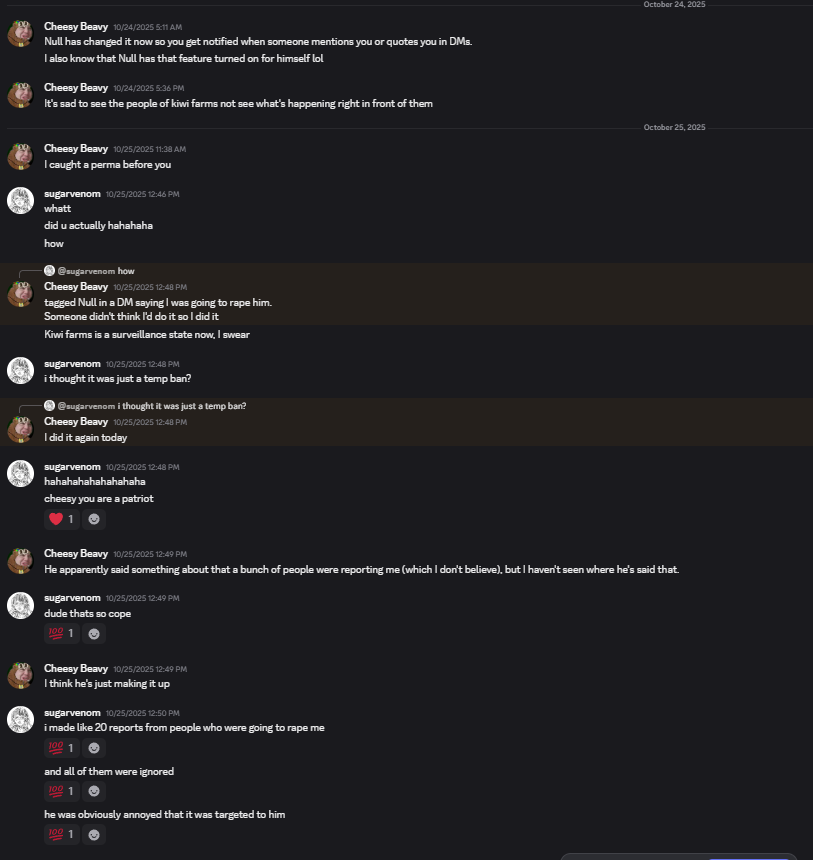The image size is (813, 860).
Task: Click 100 reaction under "annoyed that it was targeted"
Action: pos(62,834)
